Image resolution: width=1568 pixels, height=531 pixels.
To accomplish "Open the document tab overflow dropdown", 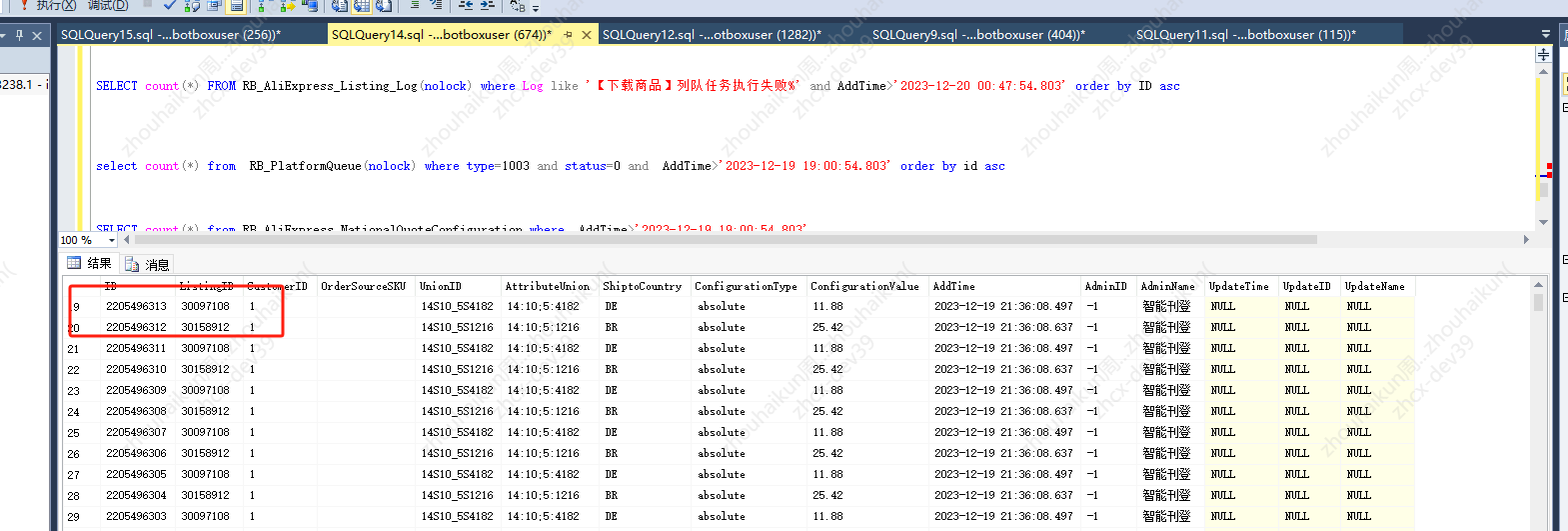I will [x=1546, y=34].
